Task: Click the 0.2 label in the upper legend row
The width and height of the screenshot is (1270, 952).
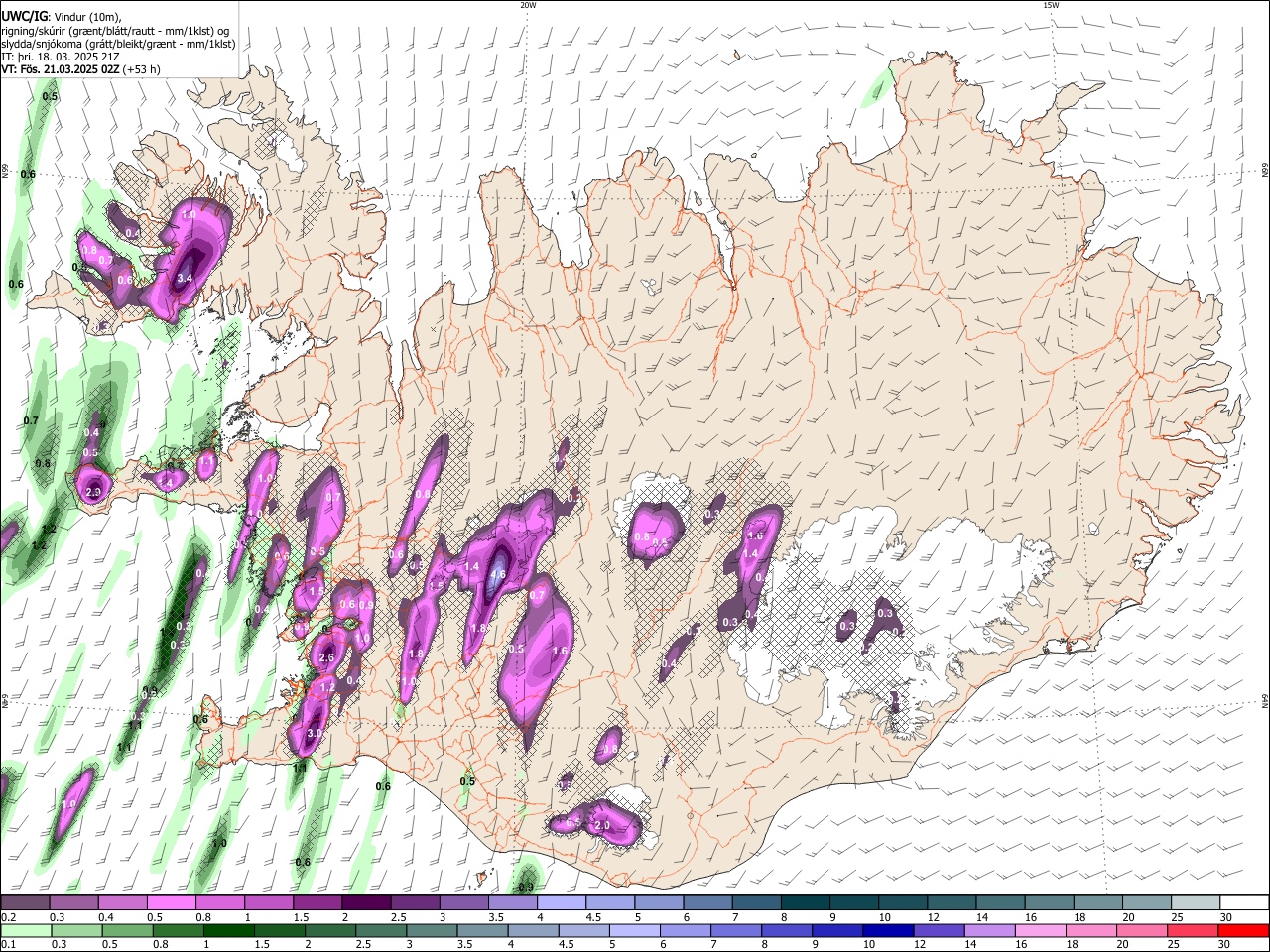Action: click(9, 917)
